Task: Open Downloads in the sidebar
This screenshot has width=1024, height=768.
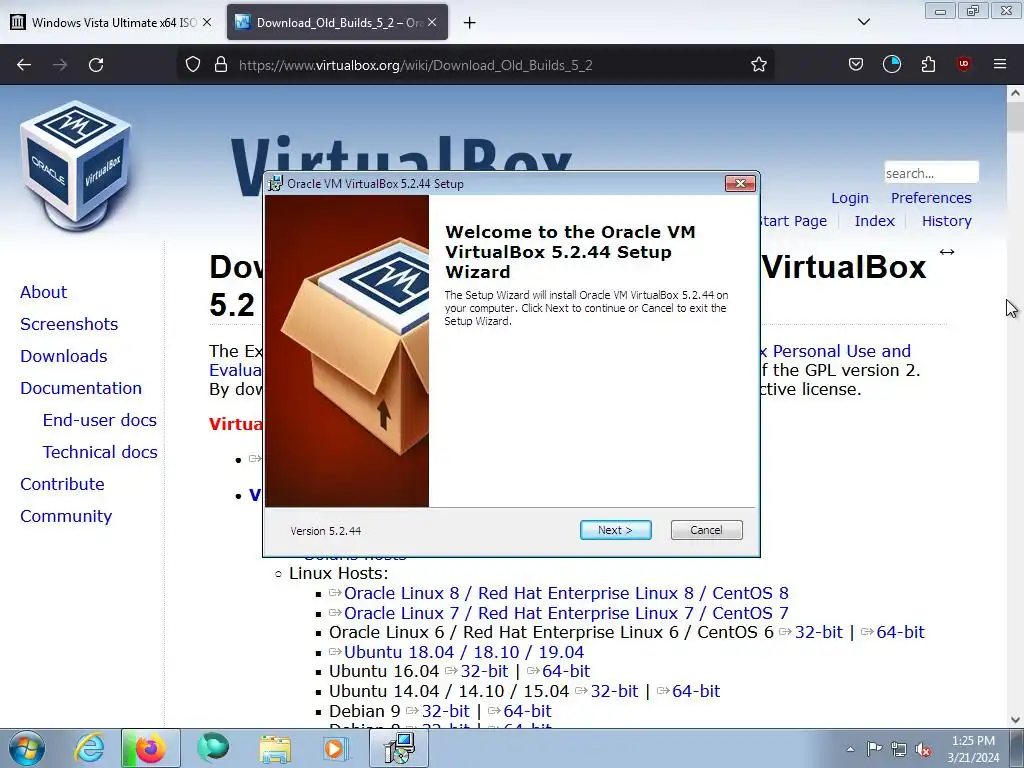Action: point(63,356)
